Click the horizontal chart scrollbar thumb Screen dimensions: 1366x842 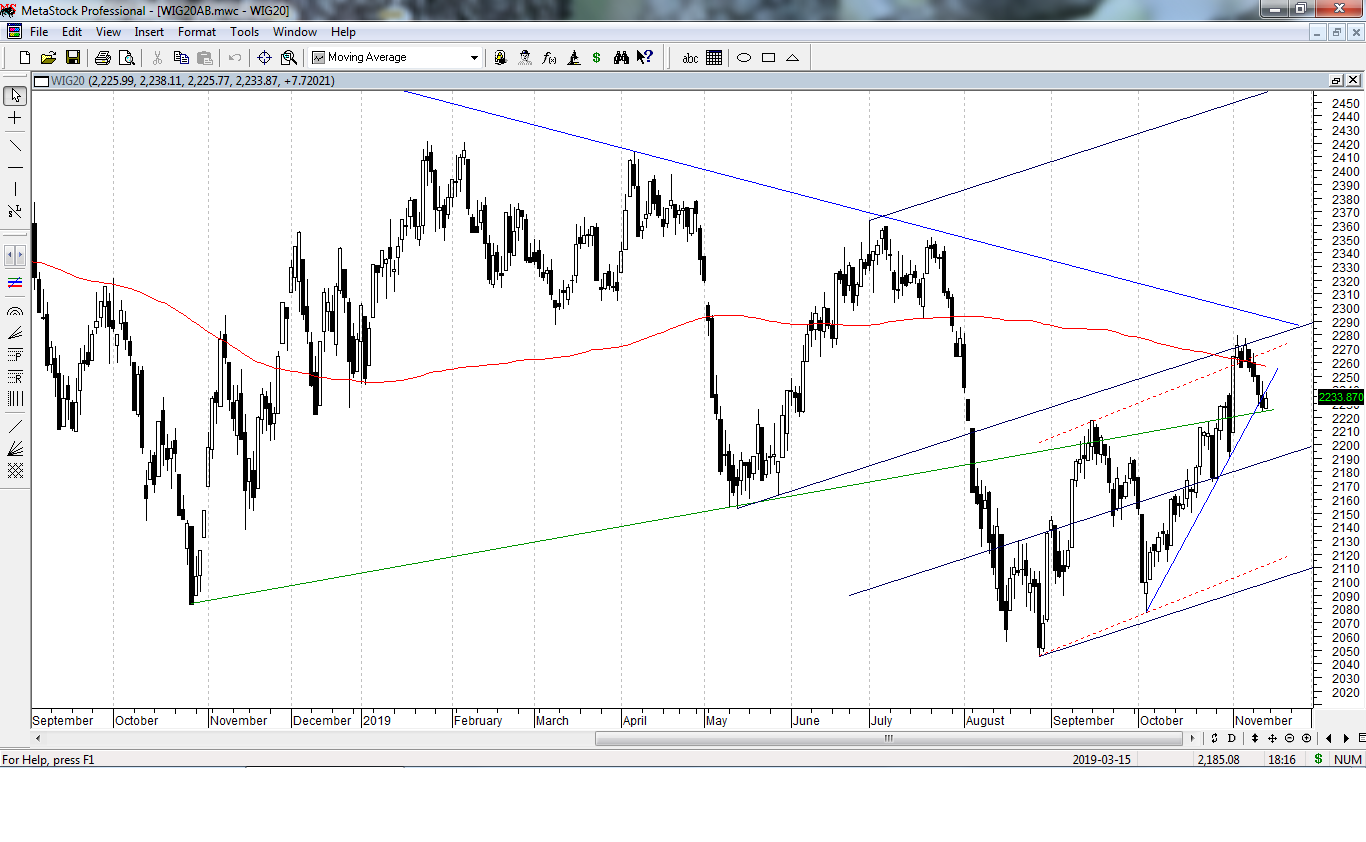click(887, 738)
